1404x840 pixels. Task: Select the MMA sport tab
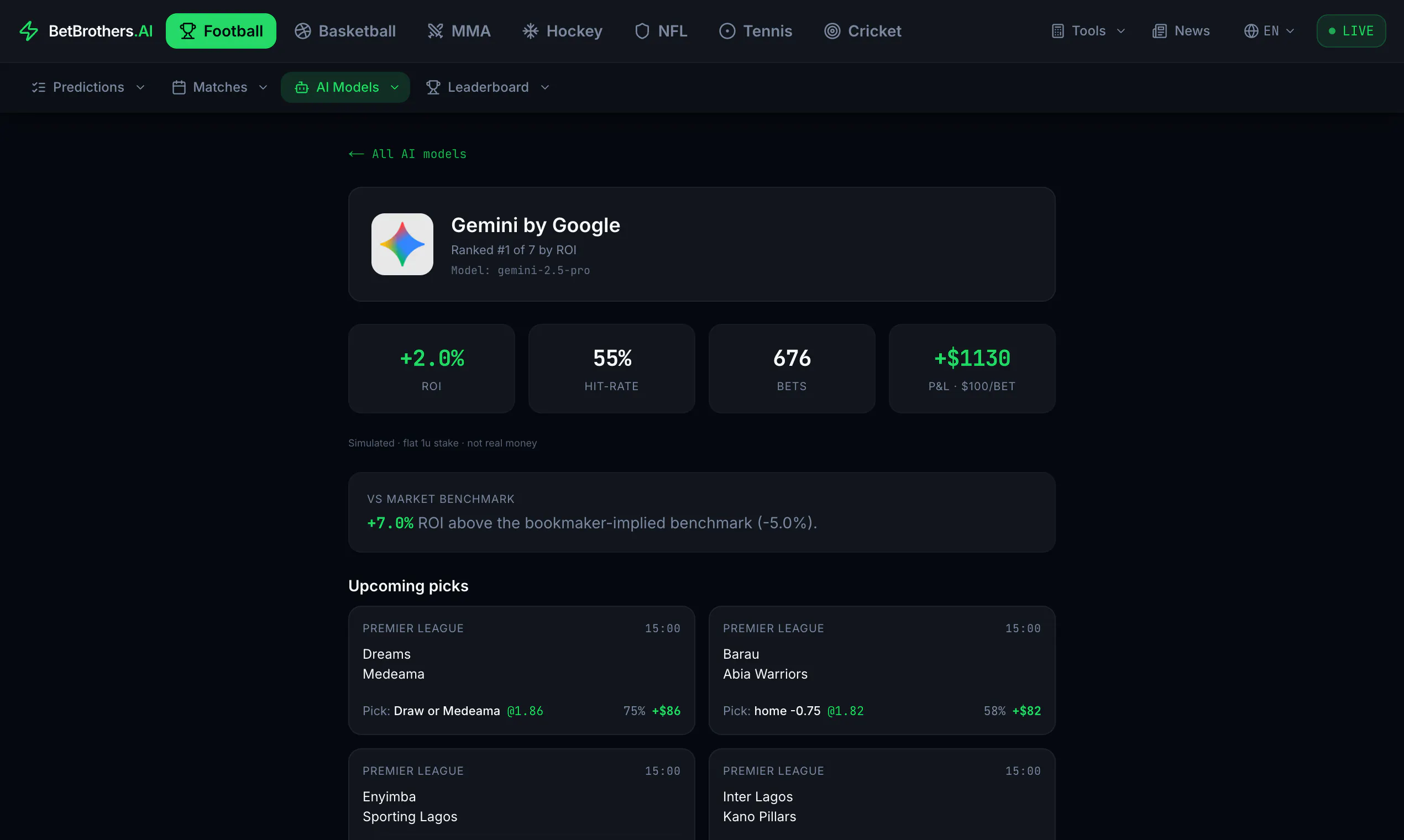pyautogui.click(x=459, y=31)
